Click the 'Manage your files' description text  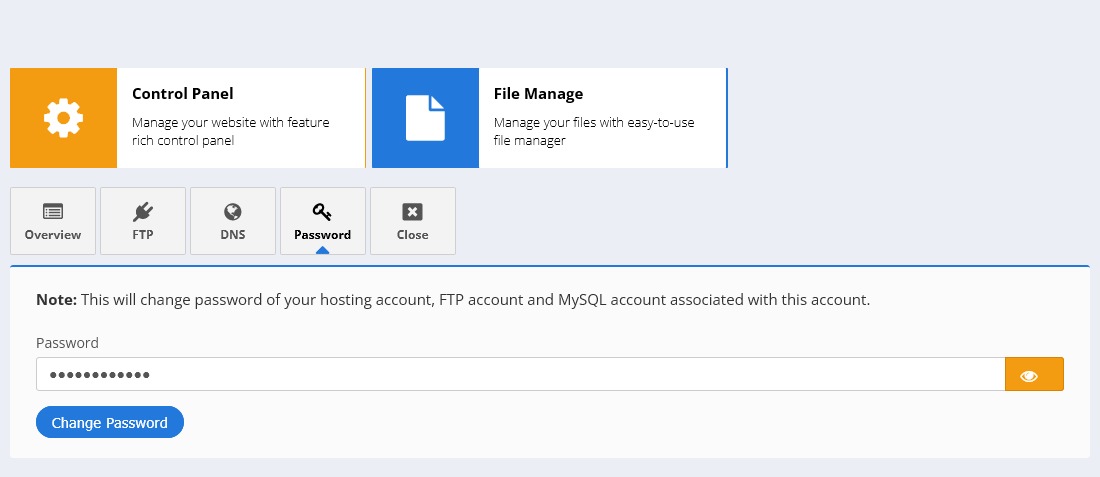tap(593, 132)
